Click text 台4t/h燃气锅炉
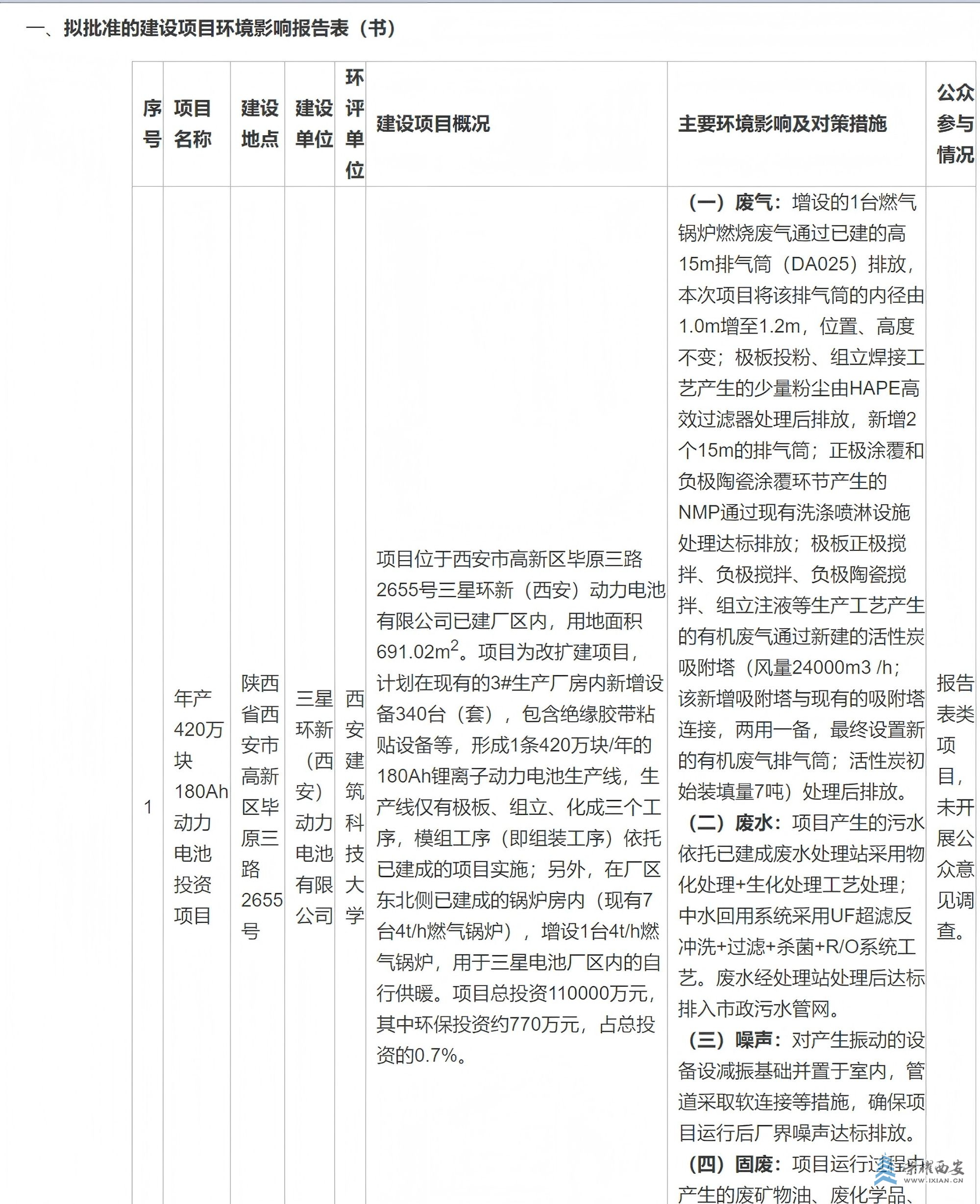Screen dimensions: 980x1204 pyautogui.click(x=441, y=931)
